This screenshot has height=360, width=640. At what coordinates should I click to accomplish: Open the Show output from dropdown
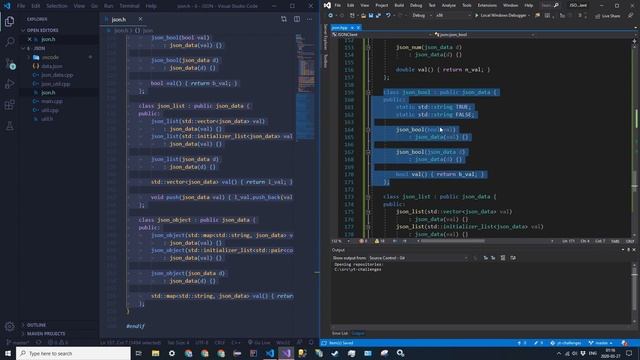418,258
